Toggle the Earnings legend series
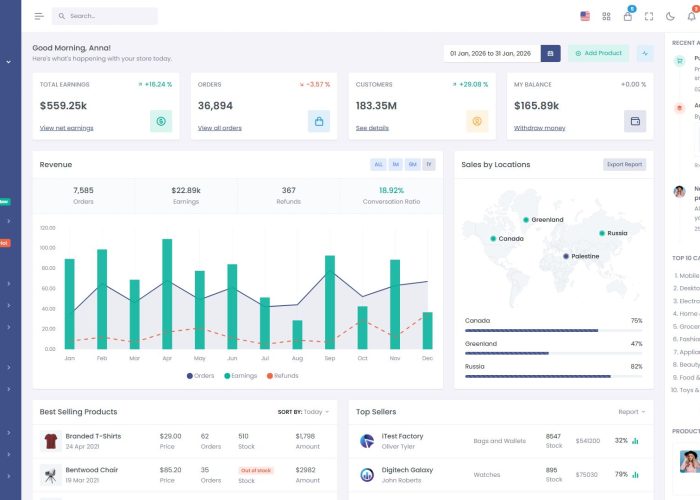This screenshot has width=700, height=500. pyautogui.click(x=241, y=376)
